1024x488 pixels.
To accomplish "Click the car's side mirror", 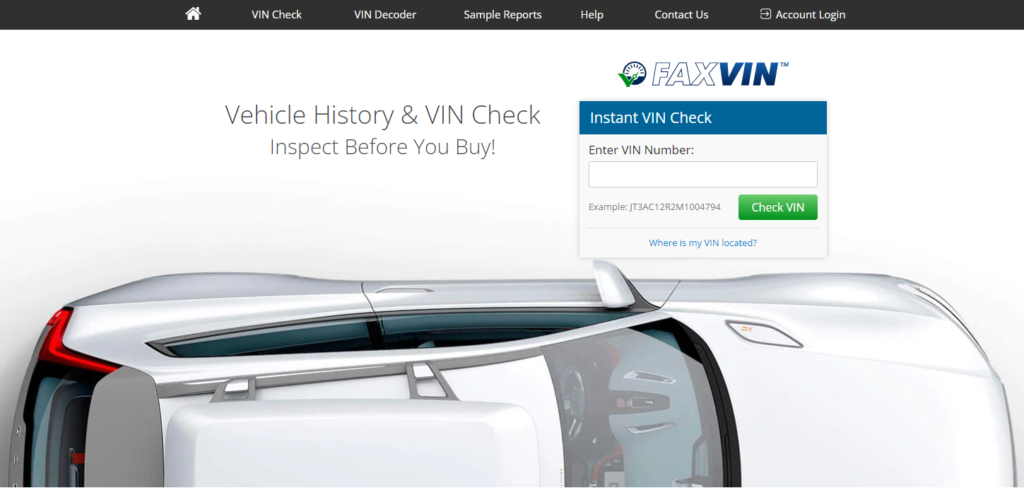I will click(x=616, y=284).
